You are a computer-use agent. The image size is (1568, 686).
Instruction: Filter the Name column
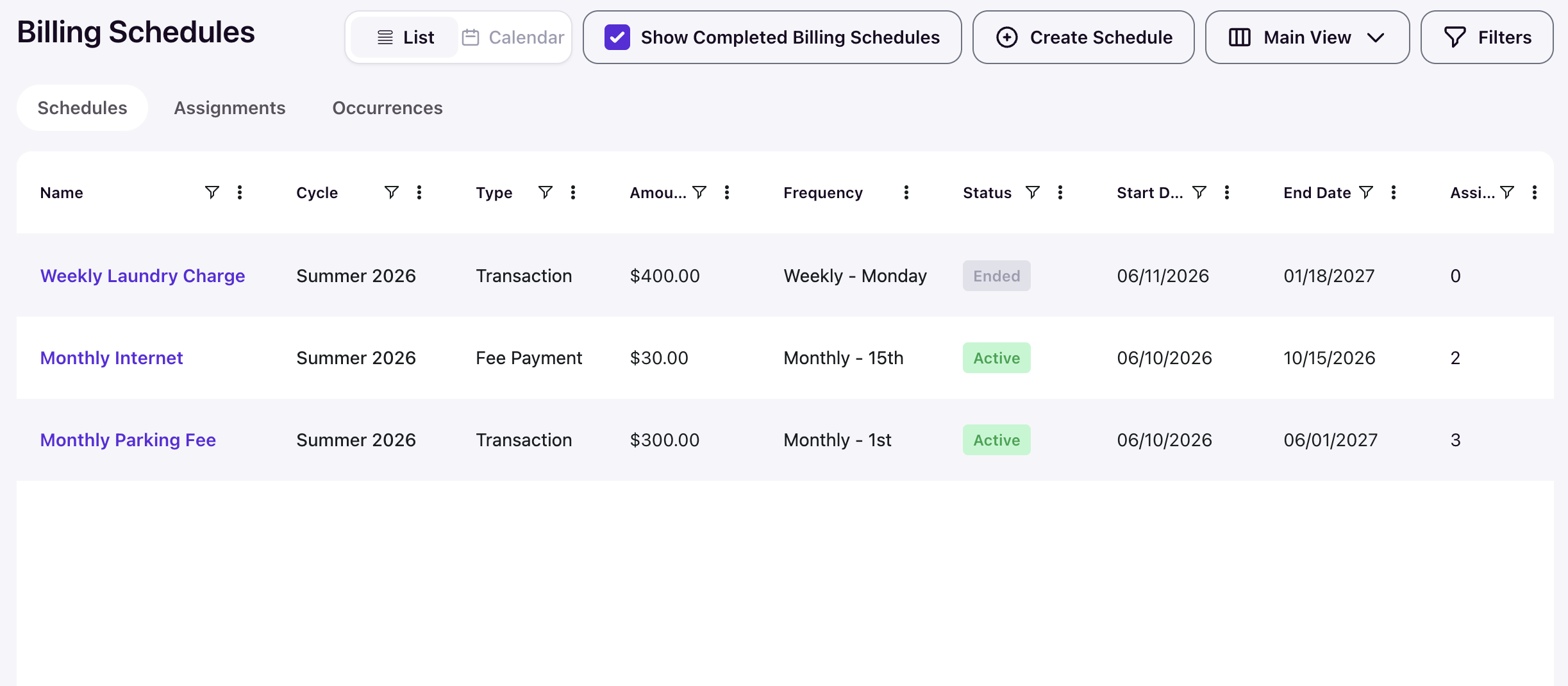[212, 192]
